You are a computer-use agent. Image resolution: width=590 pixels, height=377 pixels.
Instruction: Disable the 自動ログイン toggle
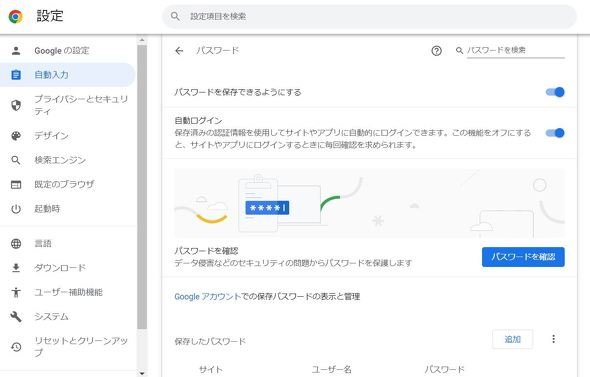click(x=555, y=133)
